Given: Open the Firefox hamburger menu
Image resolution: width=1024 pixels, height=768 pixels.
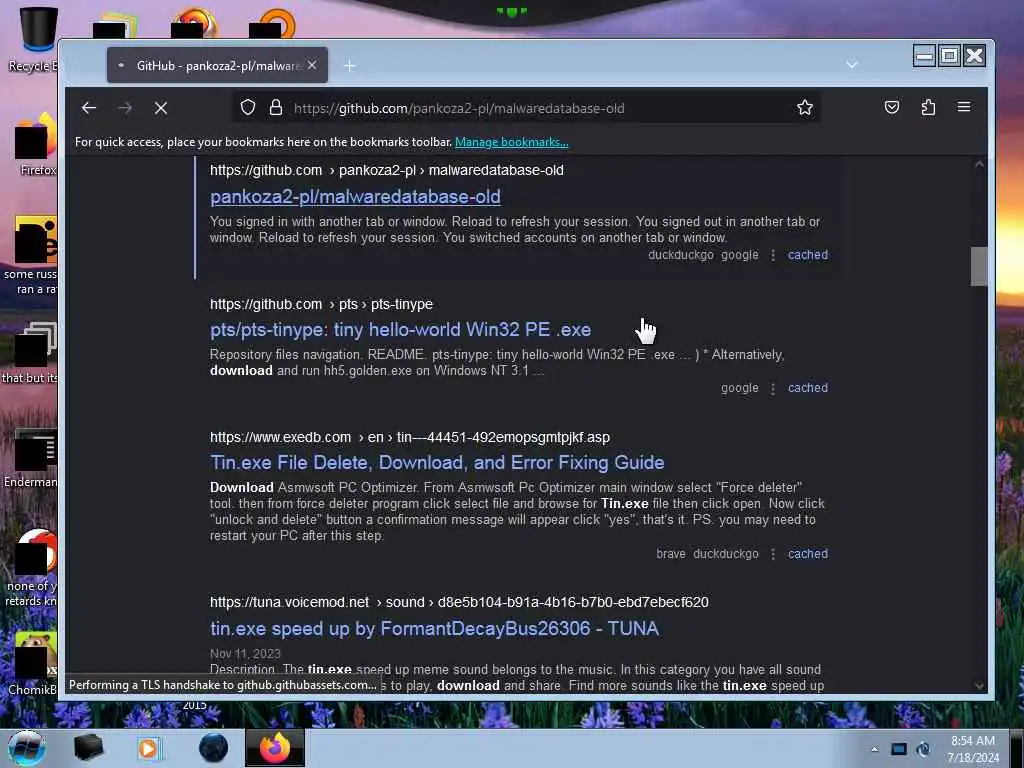Looking at the screenshot, I should click(964, 107).
